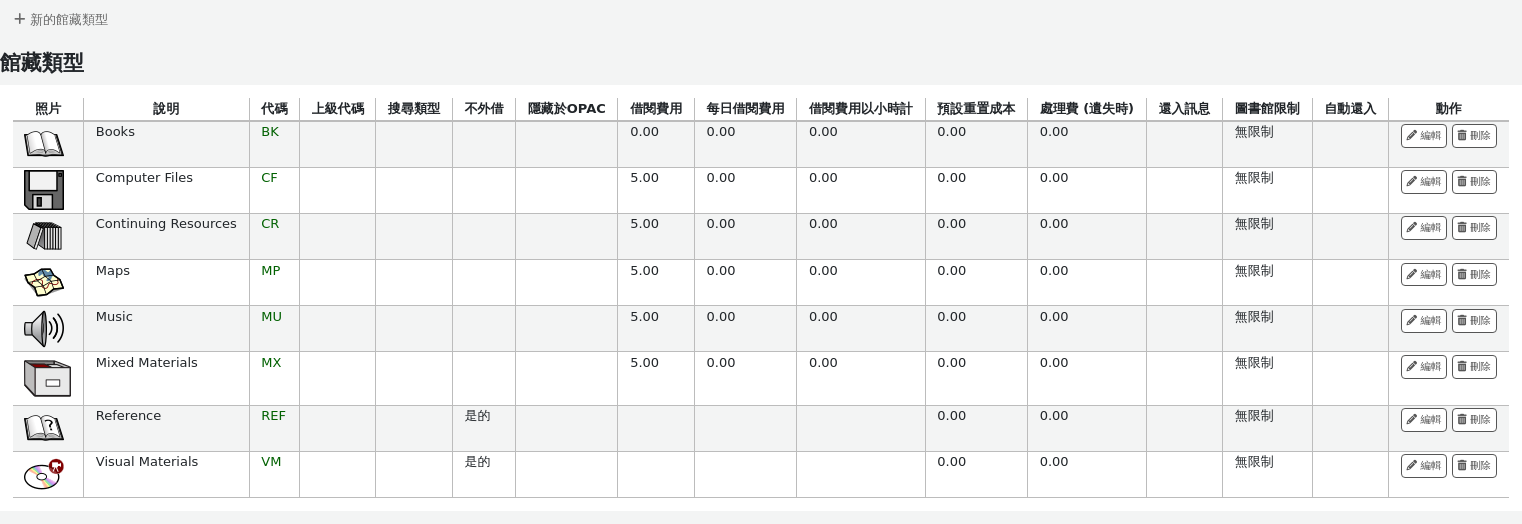The width and height of the screenshot is (1522, 524).
Task: Click the Computer Files floppy disk icon
Action: (44, 190)
